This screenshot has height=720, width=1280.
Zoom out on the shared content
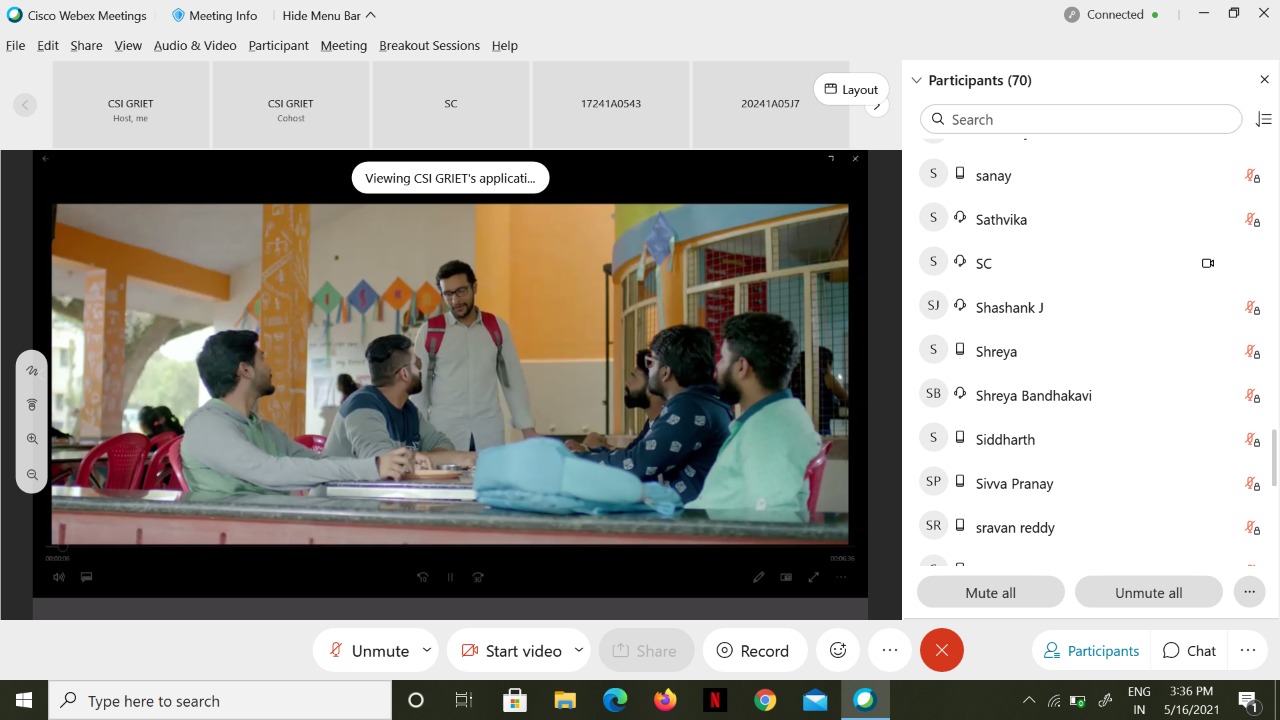point(32,475)
